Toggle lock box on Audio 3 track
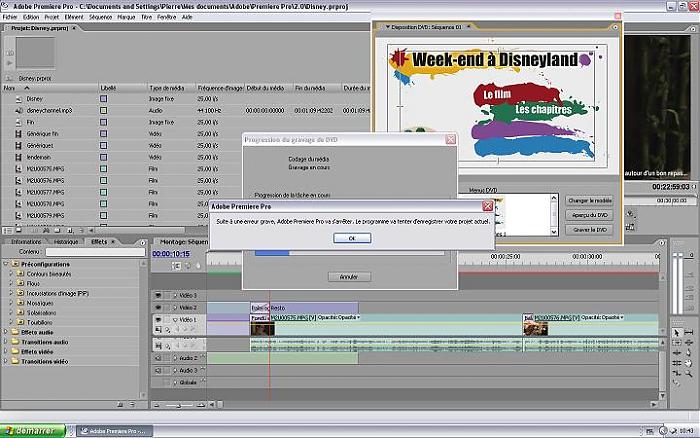Viewport: 700px width, 438px height. (167, 371)
